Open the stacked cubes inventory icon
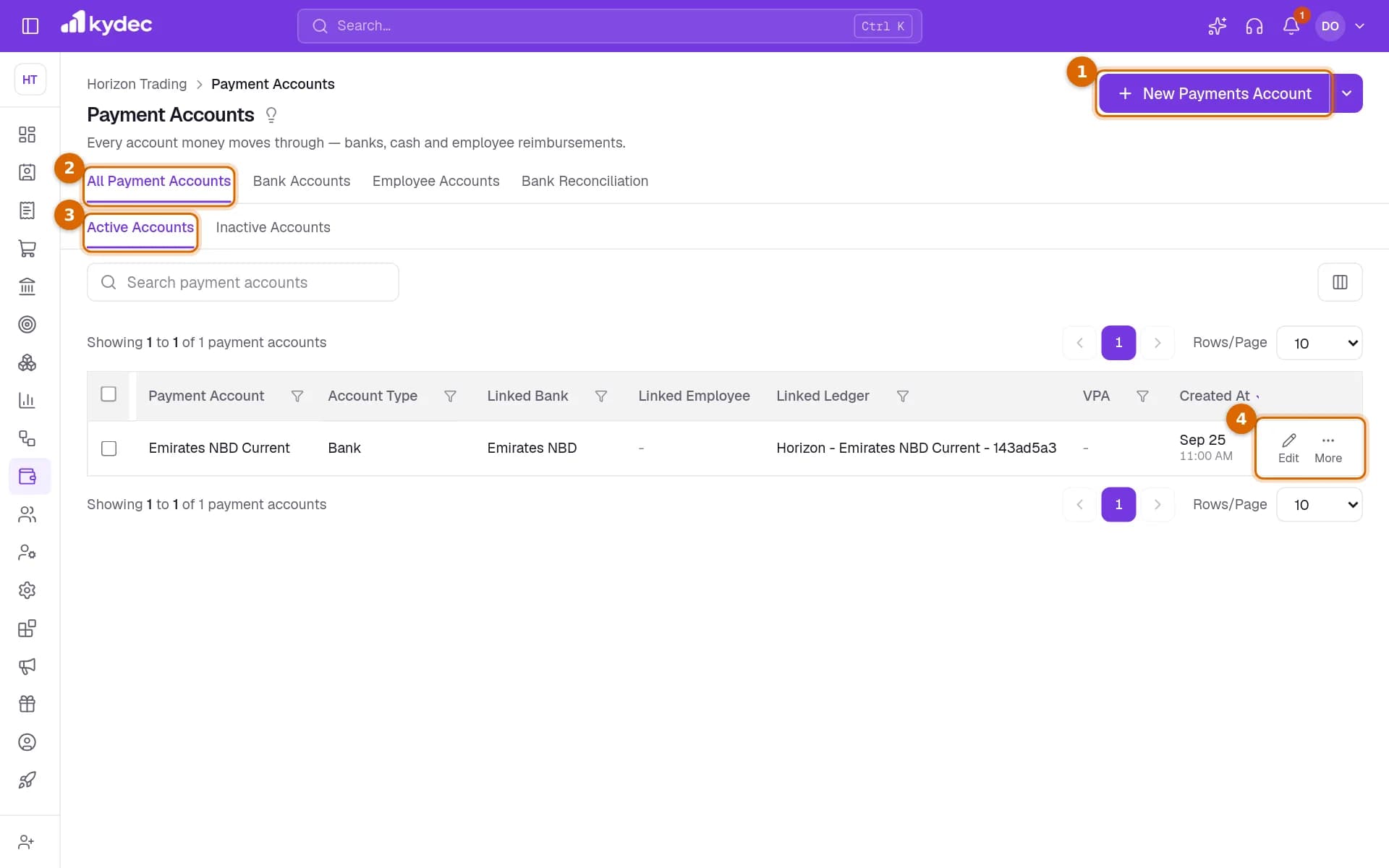Screen dimensions: 1389x868 coord(27,362)
